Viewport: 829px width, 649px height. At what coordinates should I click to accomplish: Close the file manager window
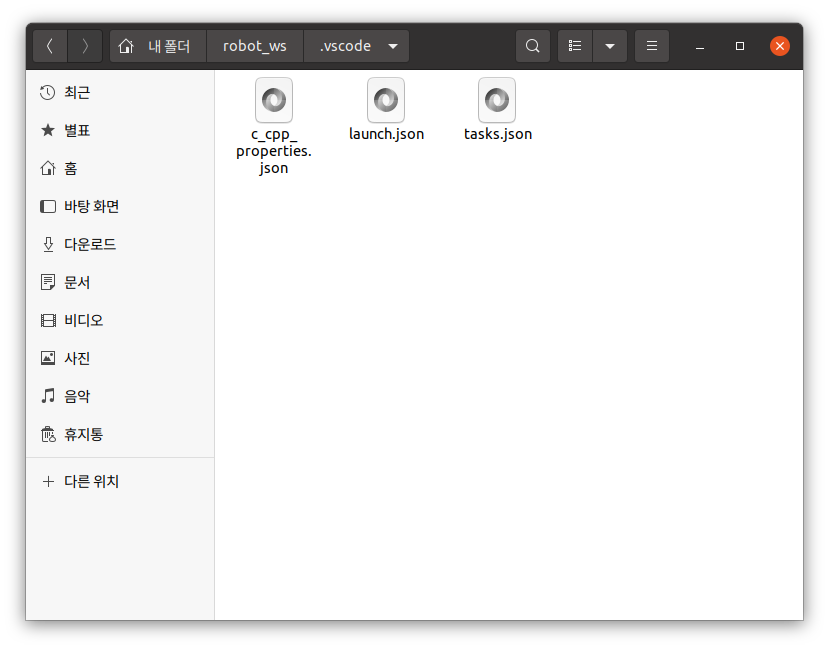pos(780,47)
